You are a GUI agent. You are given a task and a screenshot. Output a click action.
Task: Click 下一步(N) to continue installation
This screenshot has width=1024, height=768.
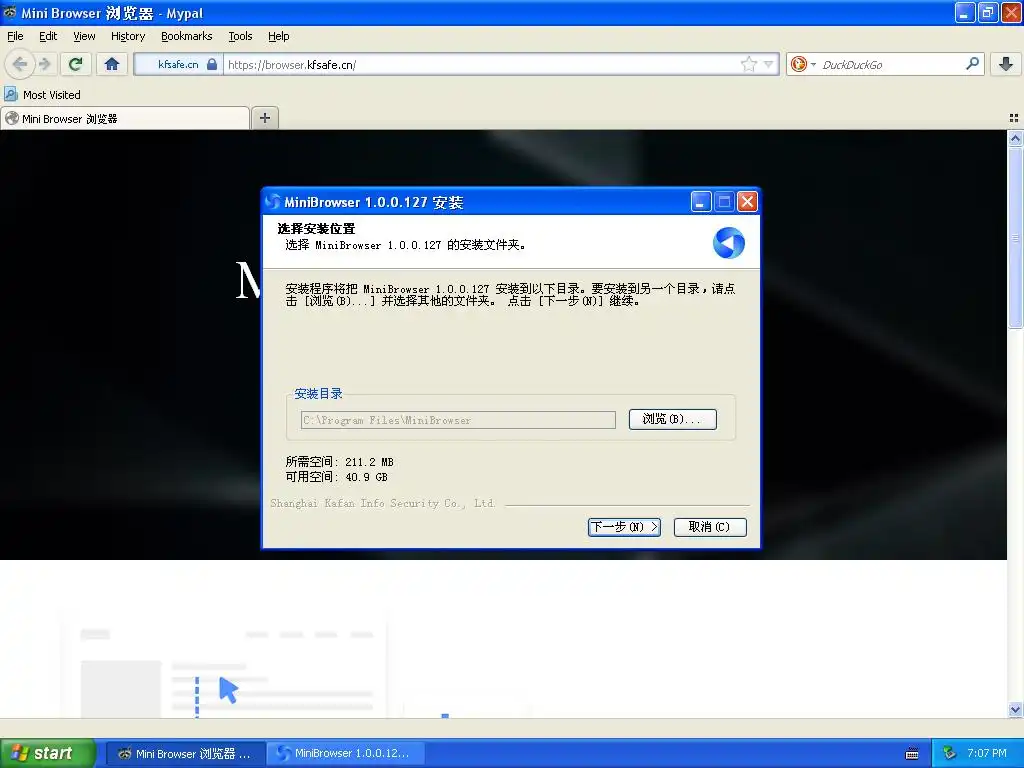624,526
